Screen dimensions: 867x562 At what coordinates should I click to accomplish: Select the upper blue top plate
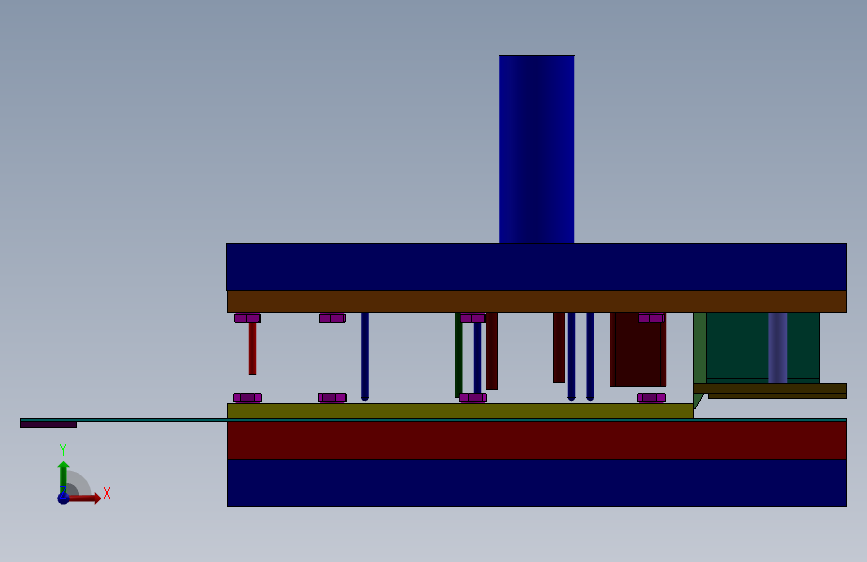536,267
